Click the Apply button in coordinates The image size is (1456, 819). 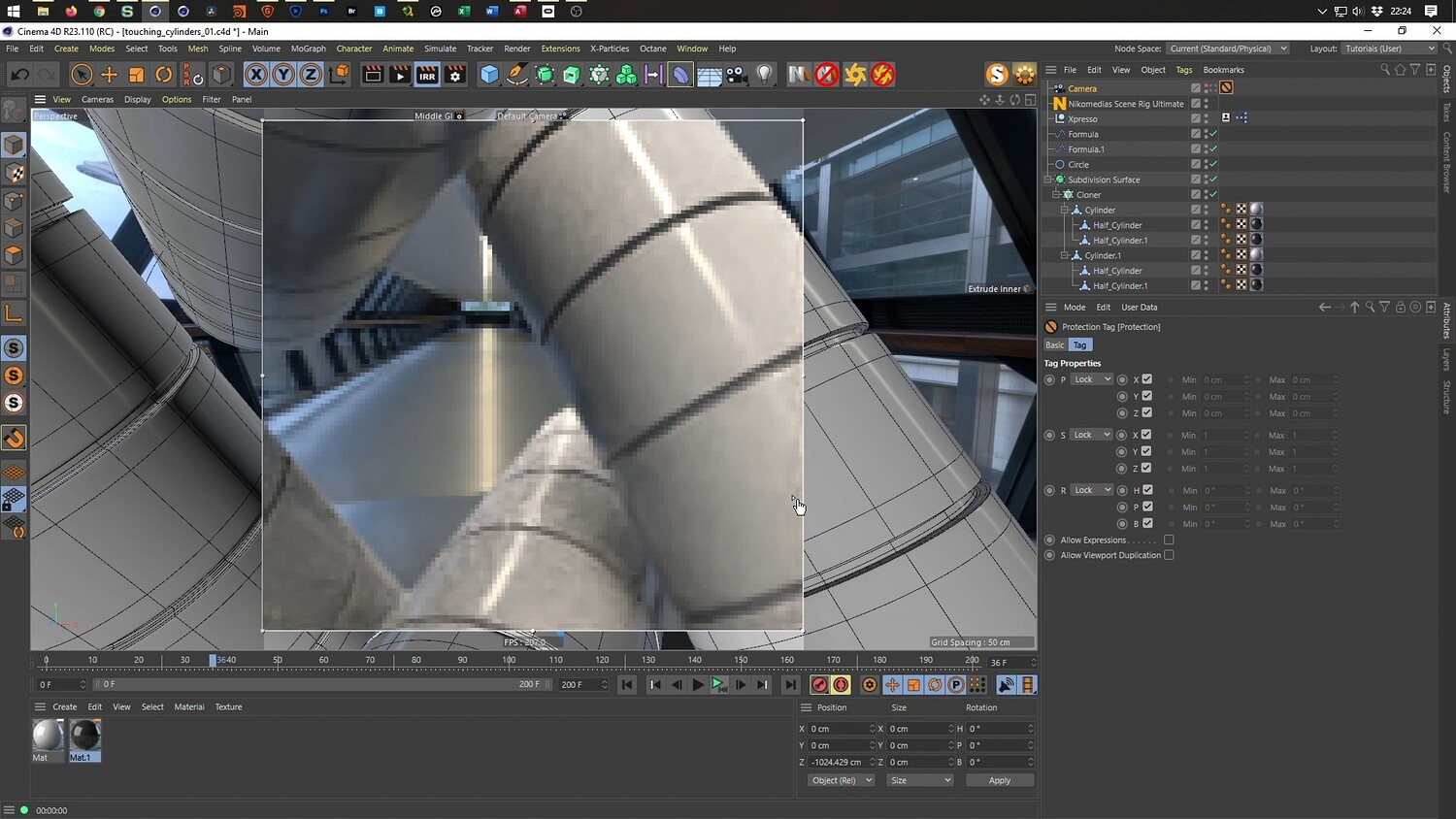click(x=999, y=780)
